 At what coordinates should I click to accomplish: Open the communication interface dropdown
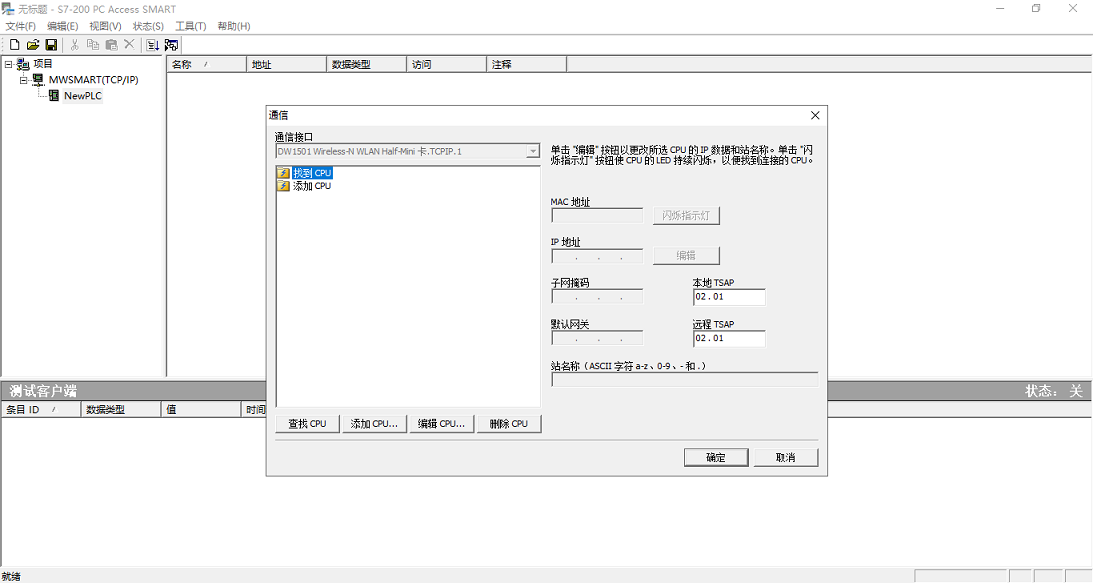(533, 152)
